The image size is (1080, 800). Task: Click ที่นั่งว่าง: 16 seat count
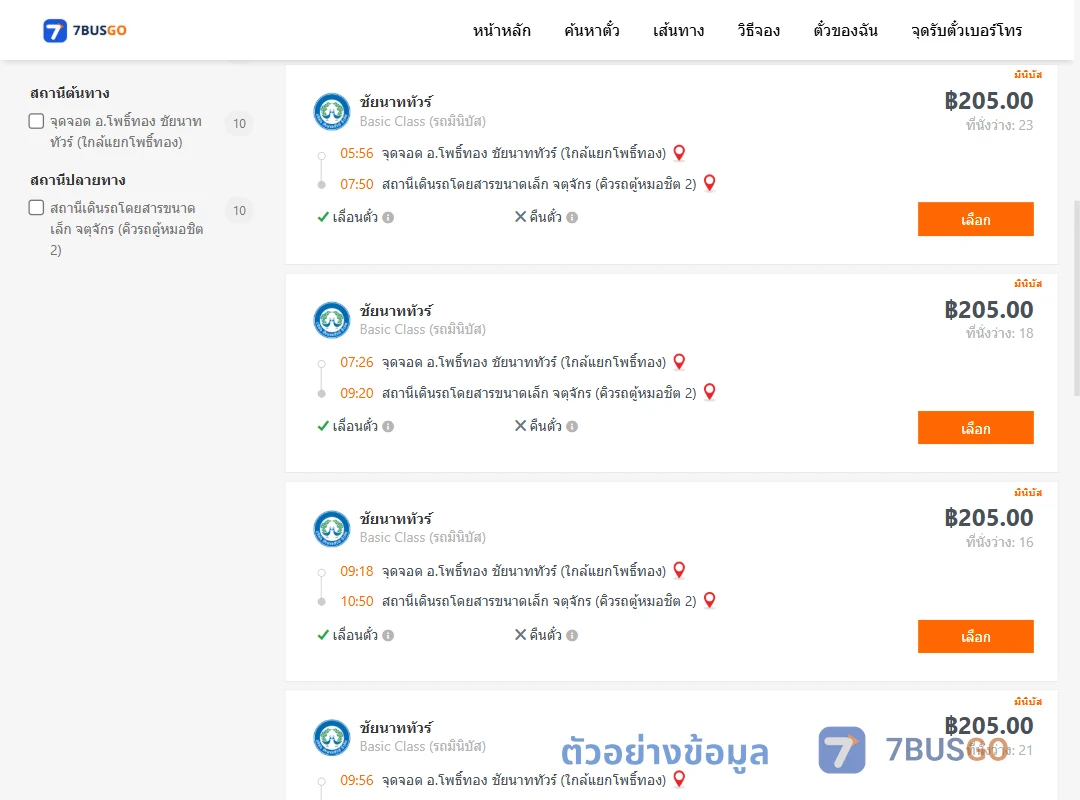click(x=999, y=542)
